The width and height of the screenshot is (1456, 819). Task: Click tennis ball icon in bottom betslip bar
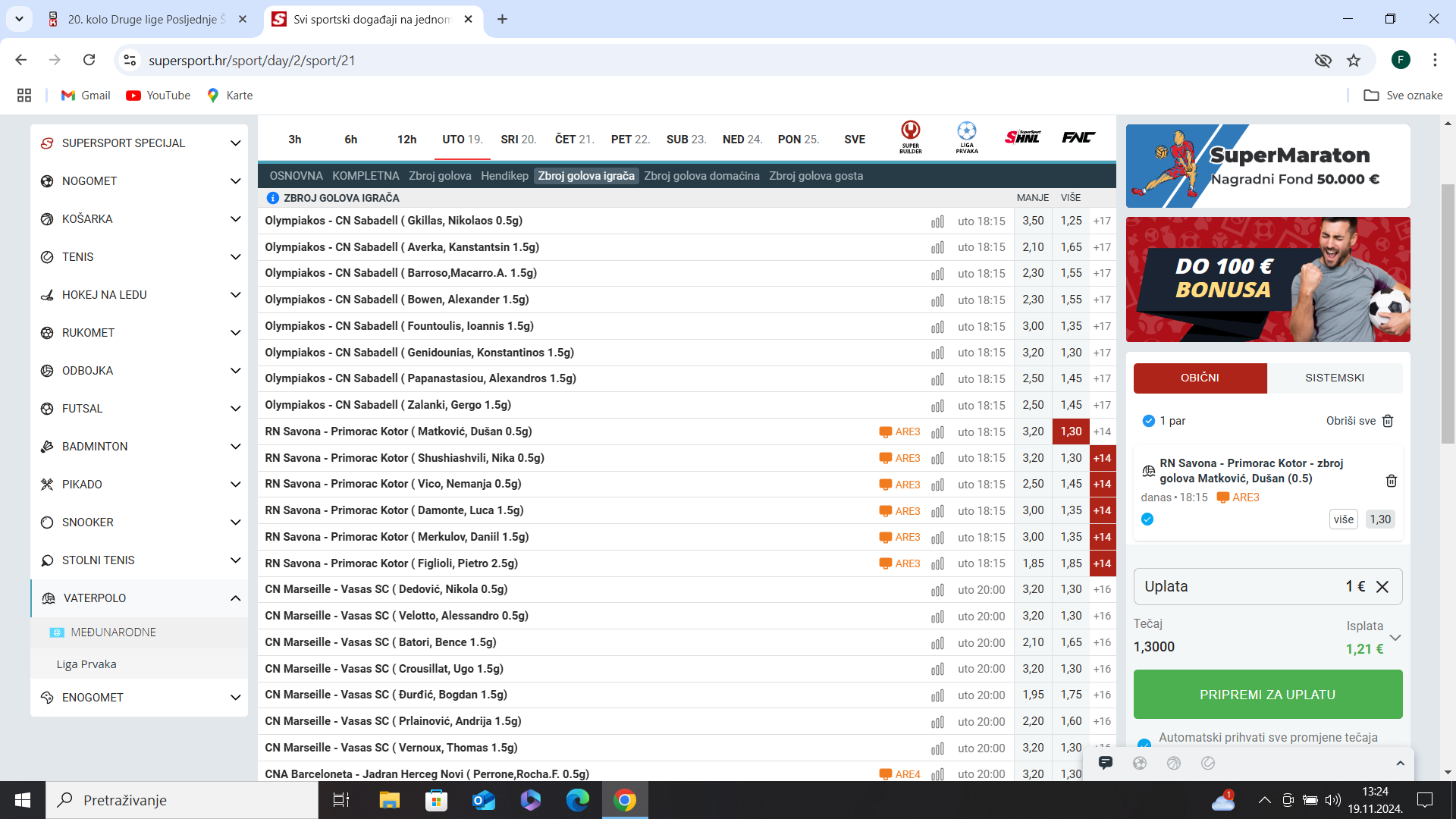coord(1208,763)
